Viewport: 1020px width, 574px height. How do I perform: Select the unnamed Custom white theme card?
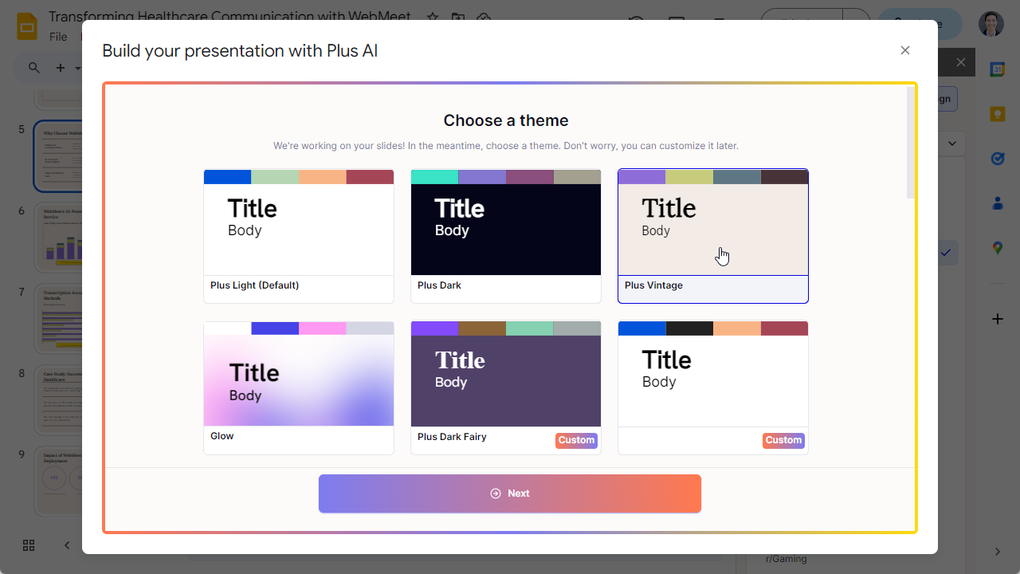click(x=713, y=387)
